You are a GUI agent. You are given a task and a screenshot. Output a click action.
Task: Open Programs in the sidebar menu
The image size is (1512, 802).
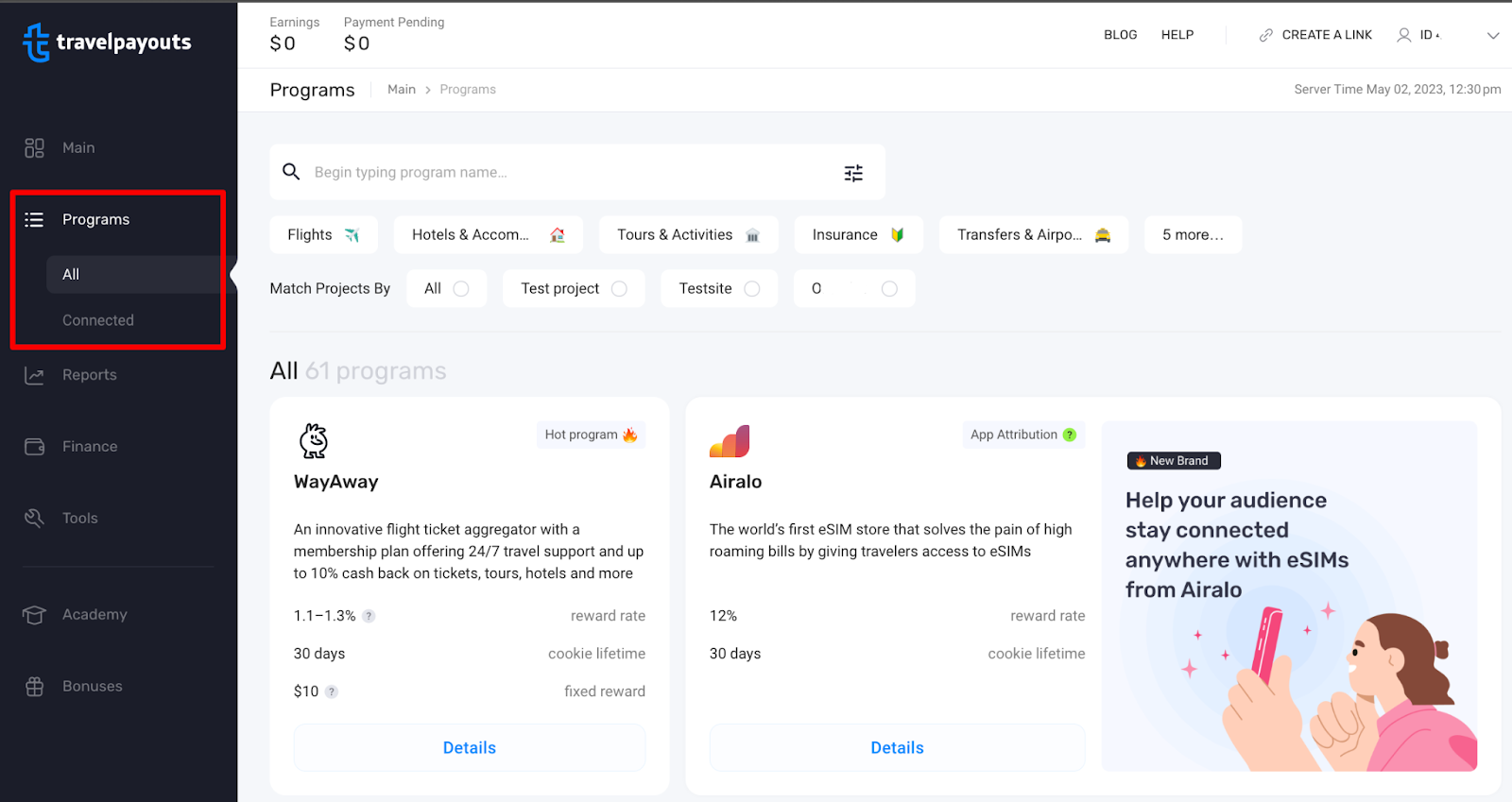(95, 219)
